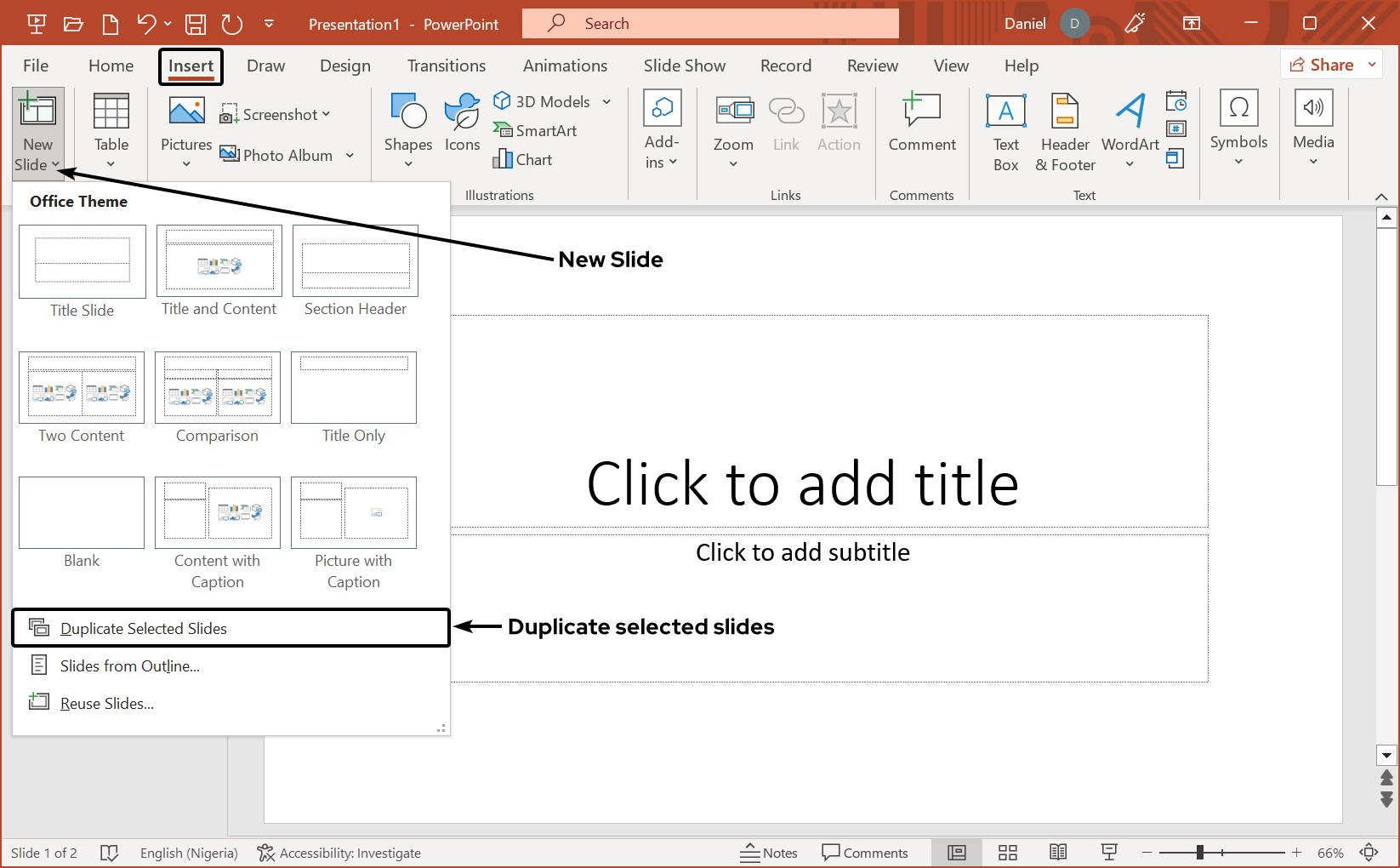
Task: Expand the Screenshot dropdown
Action: point(327,113)
